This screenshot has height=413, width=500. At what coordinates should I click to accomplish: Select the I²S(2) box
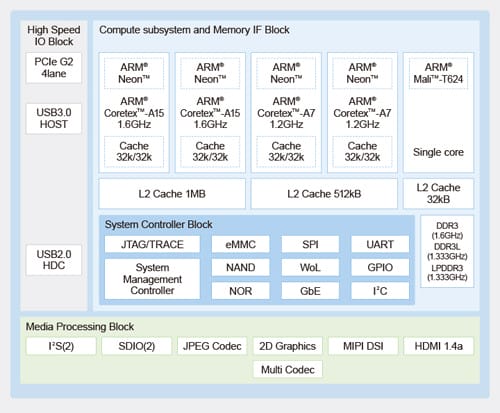tap(61, 346)
